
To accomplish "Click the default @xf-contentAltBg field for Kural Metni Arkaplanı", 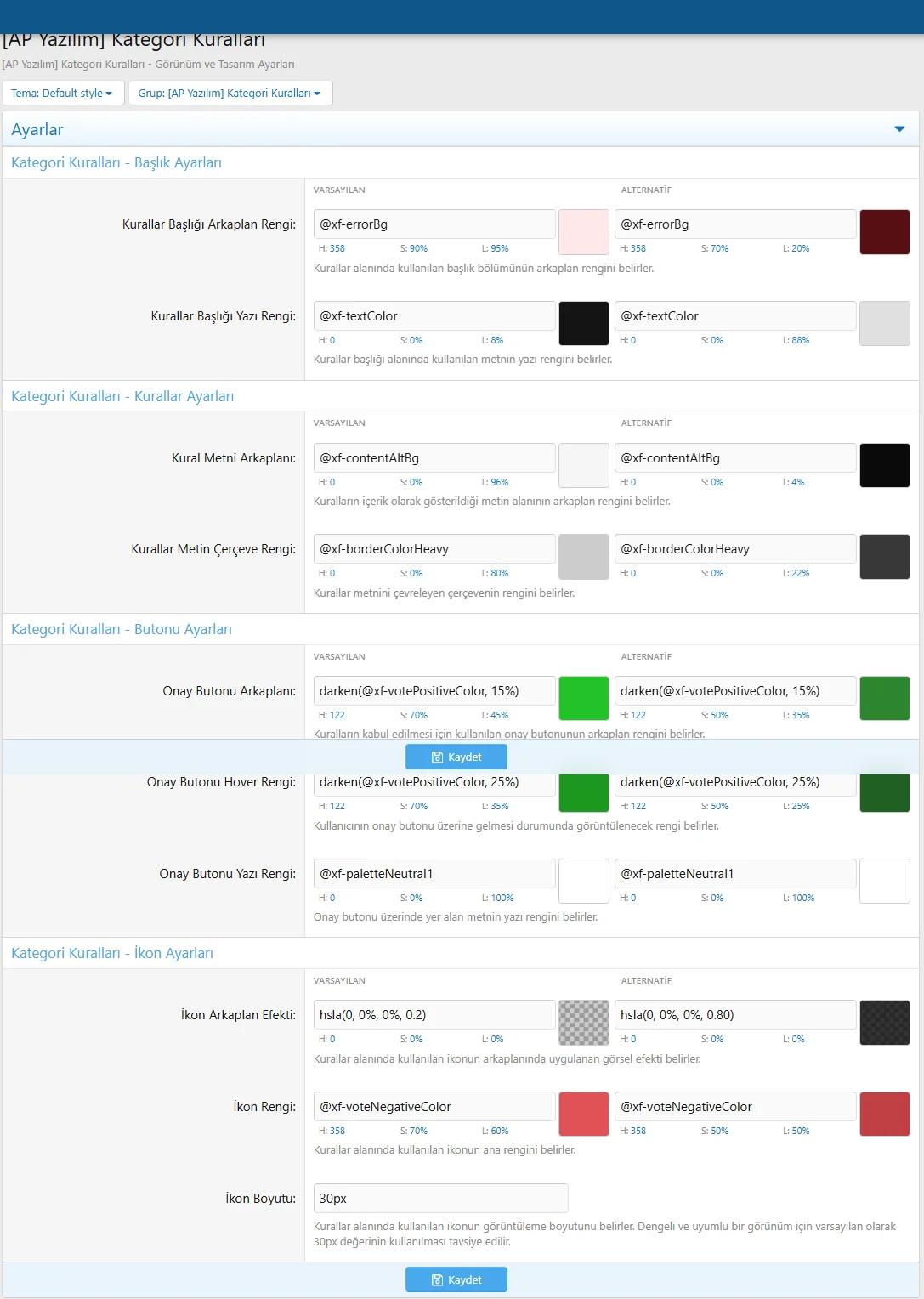I will 434,458.
